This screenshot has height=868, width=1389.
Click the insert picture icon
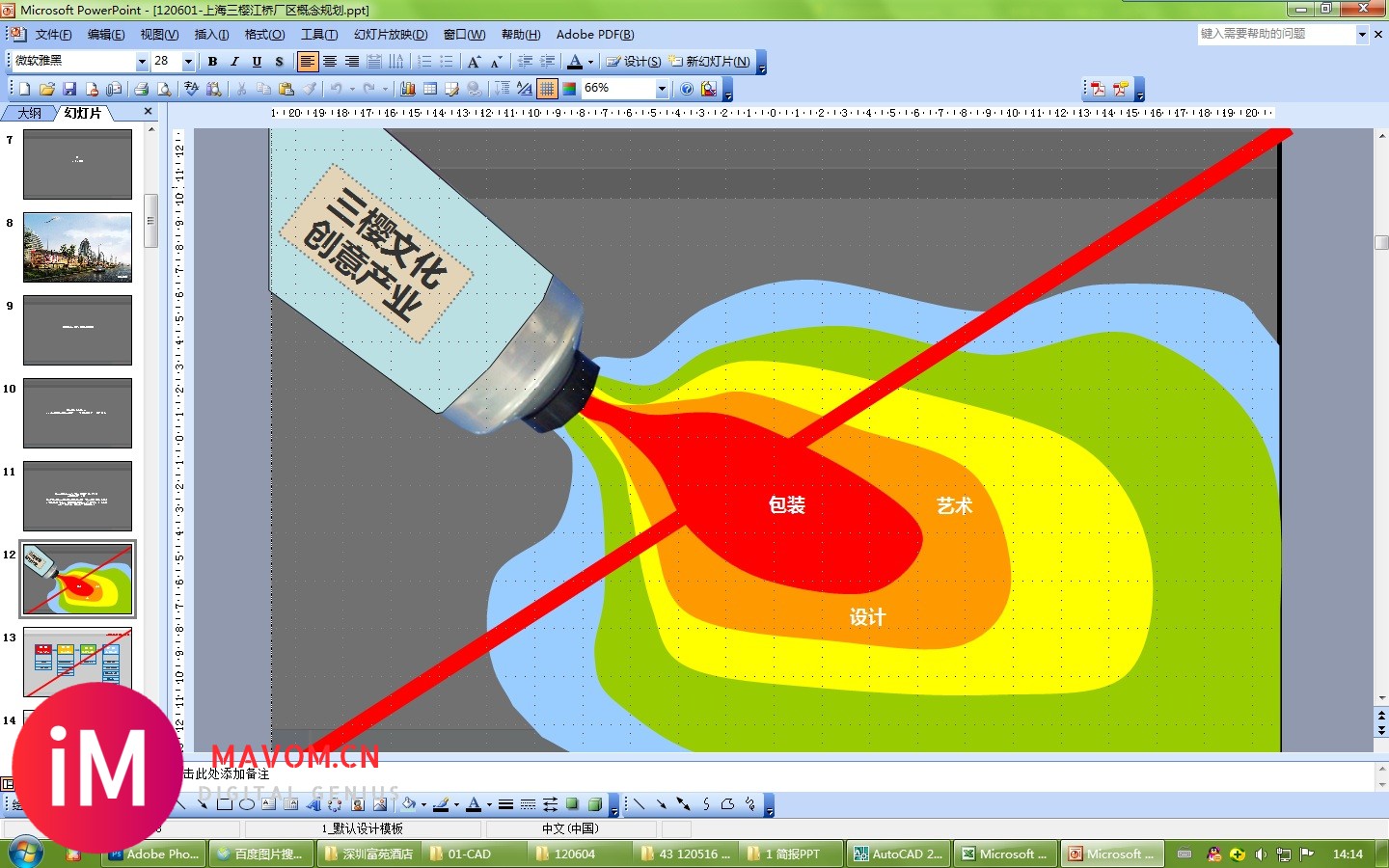click(380, 804)
